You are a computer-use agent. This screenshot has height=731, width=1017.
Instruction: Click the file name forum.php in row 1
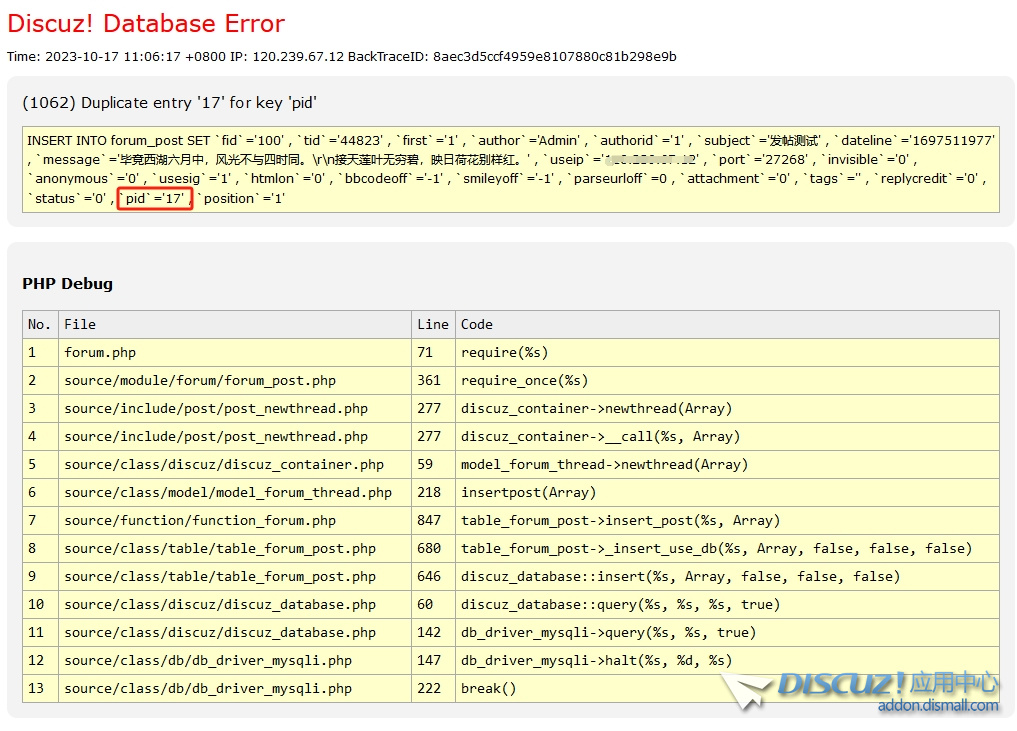point(100,352)
